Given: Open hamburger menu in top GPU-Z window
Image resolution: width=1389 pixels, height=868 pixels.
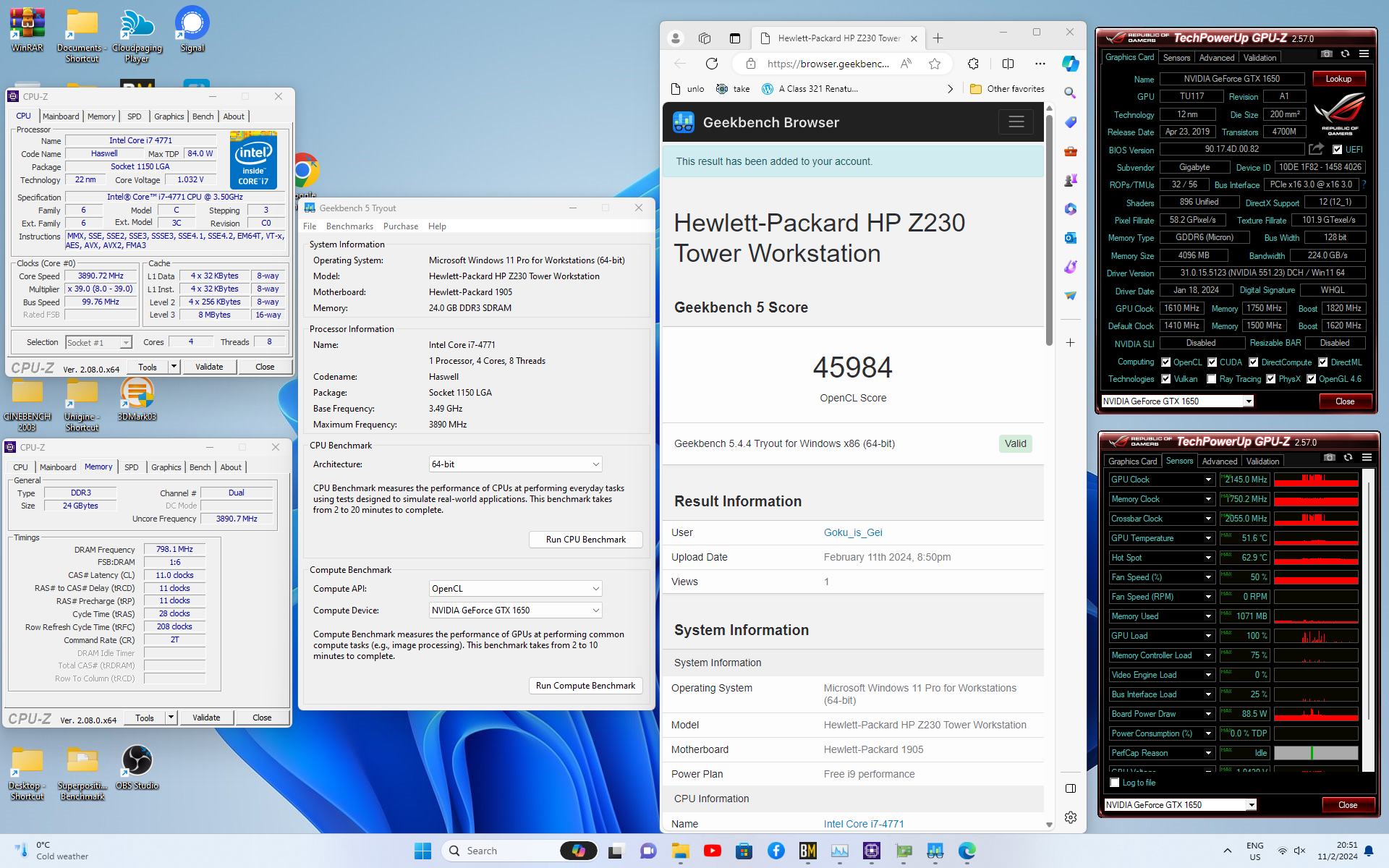Looking at the screenshot, I should tap(1364, 54).
